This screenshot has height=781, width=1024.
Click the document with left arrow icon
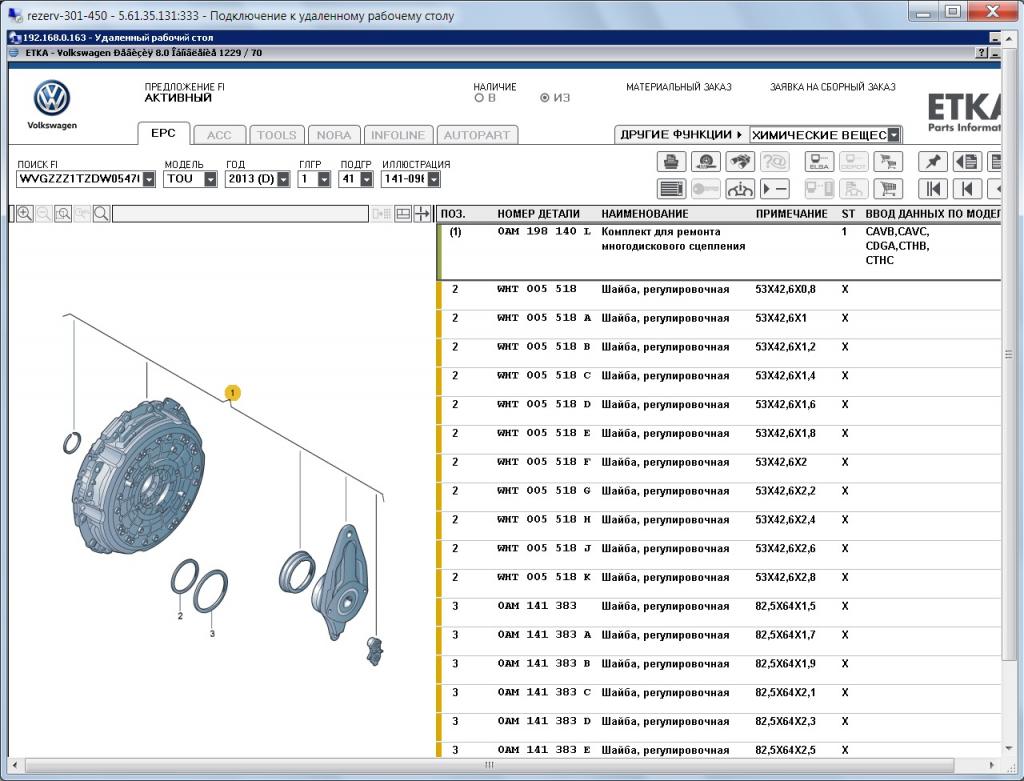(x=967, y=161)
